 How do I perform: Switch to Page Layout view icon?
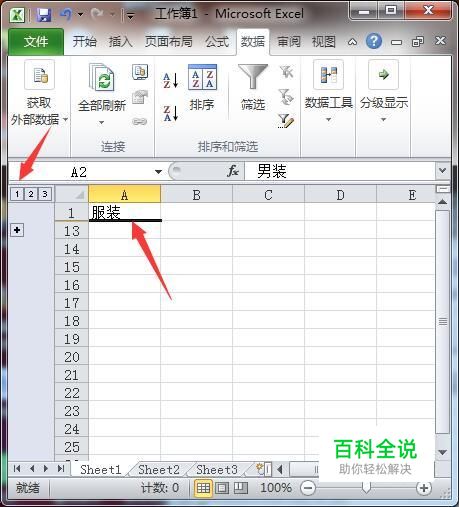(222, 488)
